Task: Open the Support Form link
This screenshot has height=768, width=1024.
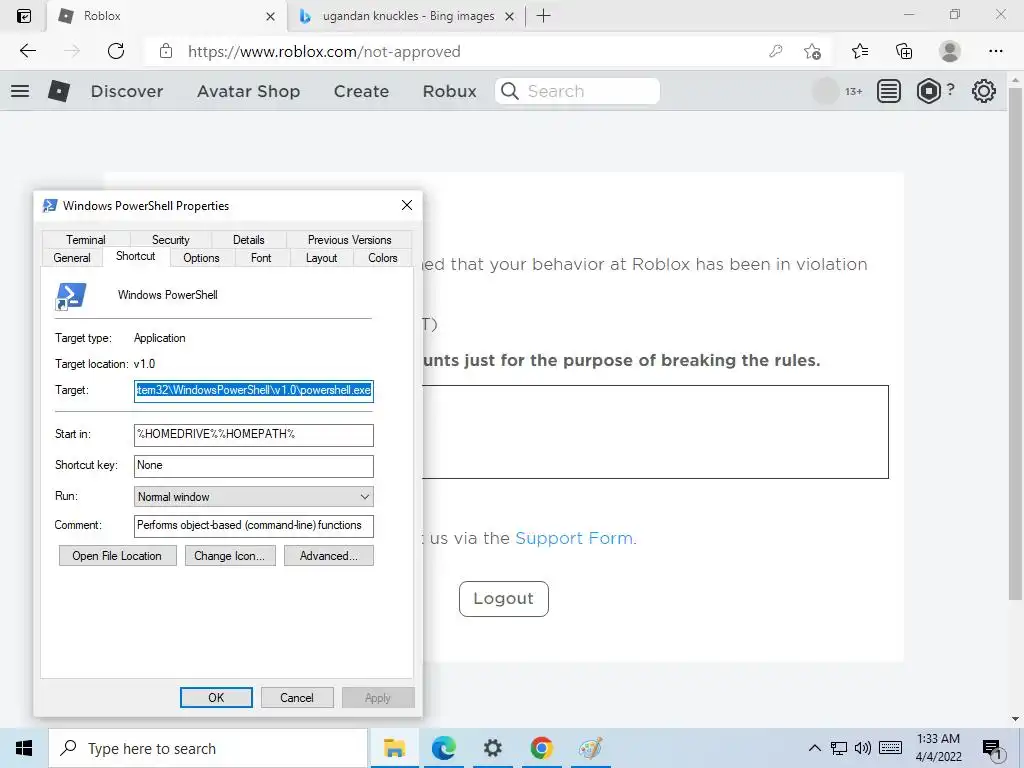Action: (x=574, y=538)
